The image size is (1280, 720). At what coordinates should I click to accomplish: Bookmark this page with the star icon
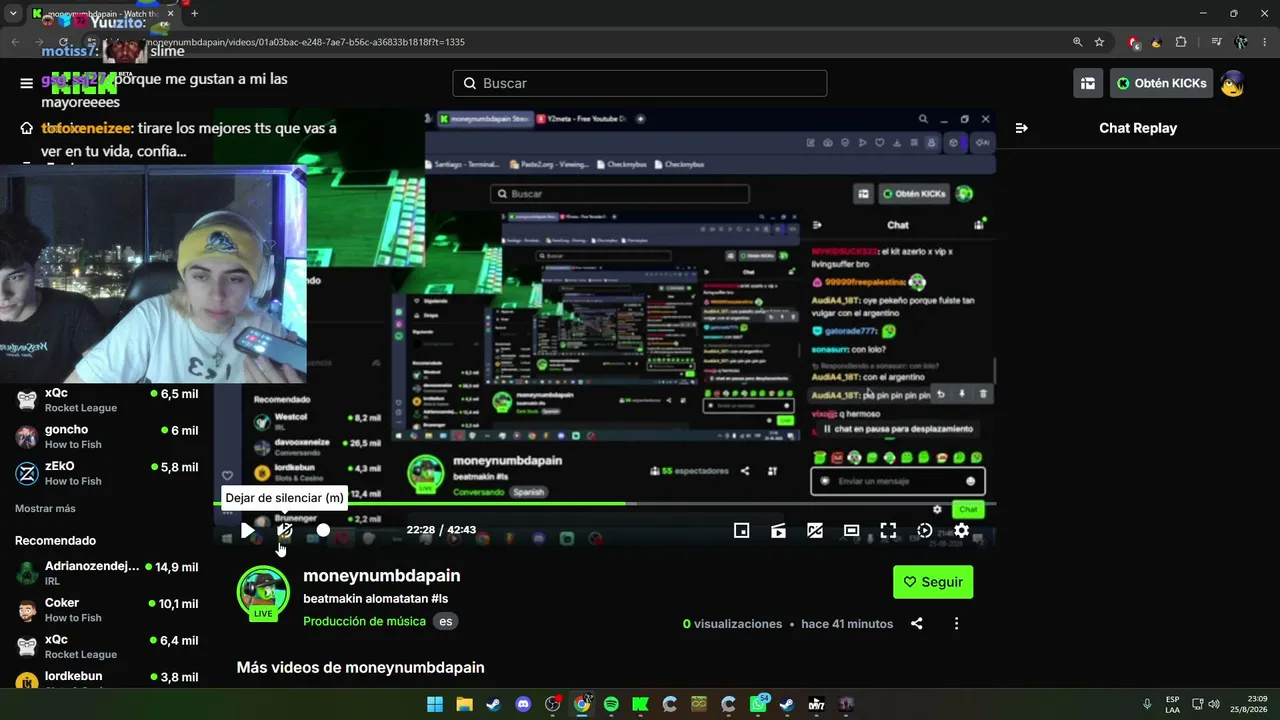click(1099, 42)
